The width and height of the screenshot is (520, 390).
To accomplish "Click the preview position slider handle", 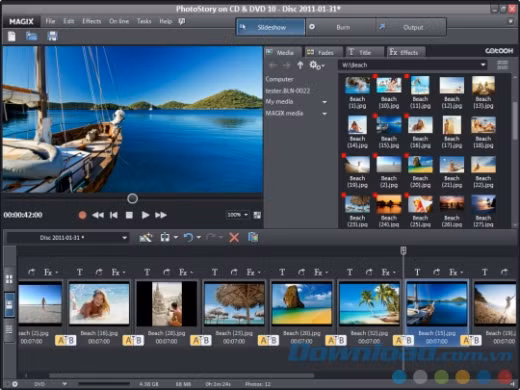I will click(132, 199).
